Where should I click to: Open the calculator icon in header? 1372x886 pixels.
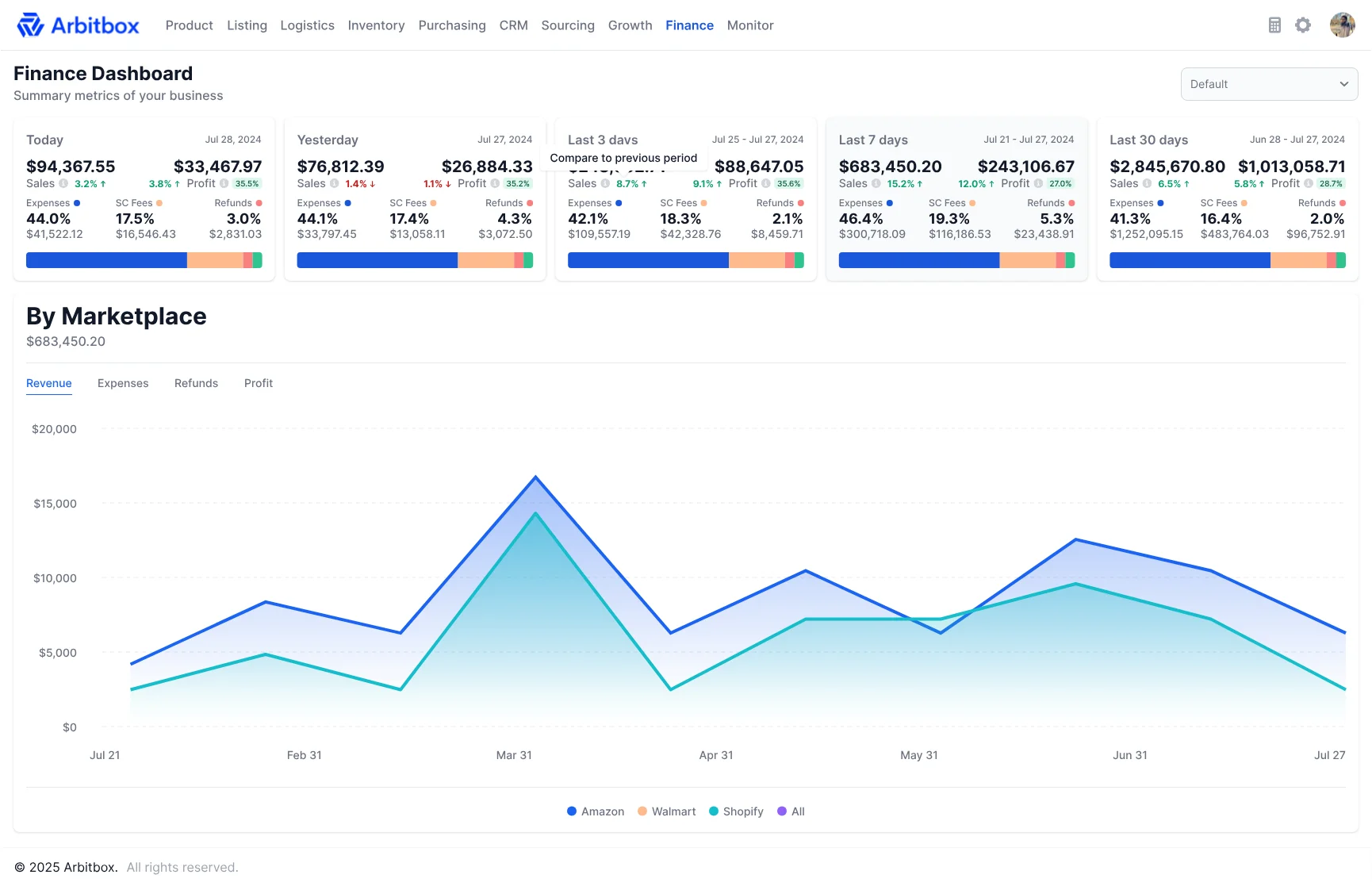tap(1274, 25)
